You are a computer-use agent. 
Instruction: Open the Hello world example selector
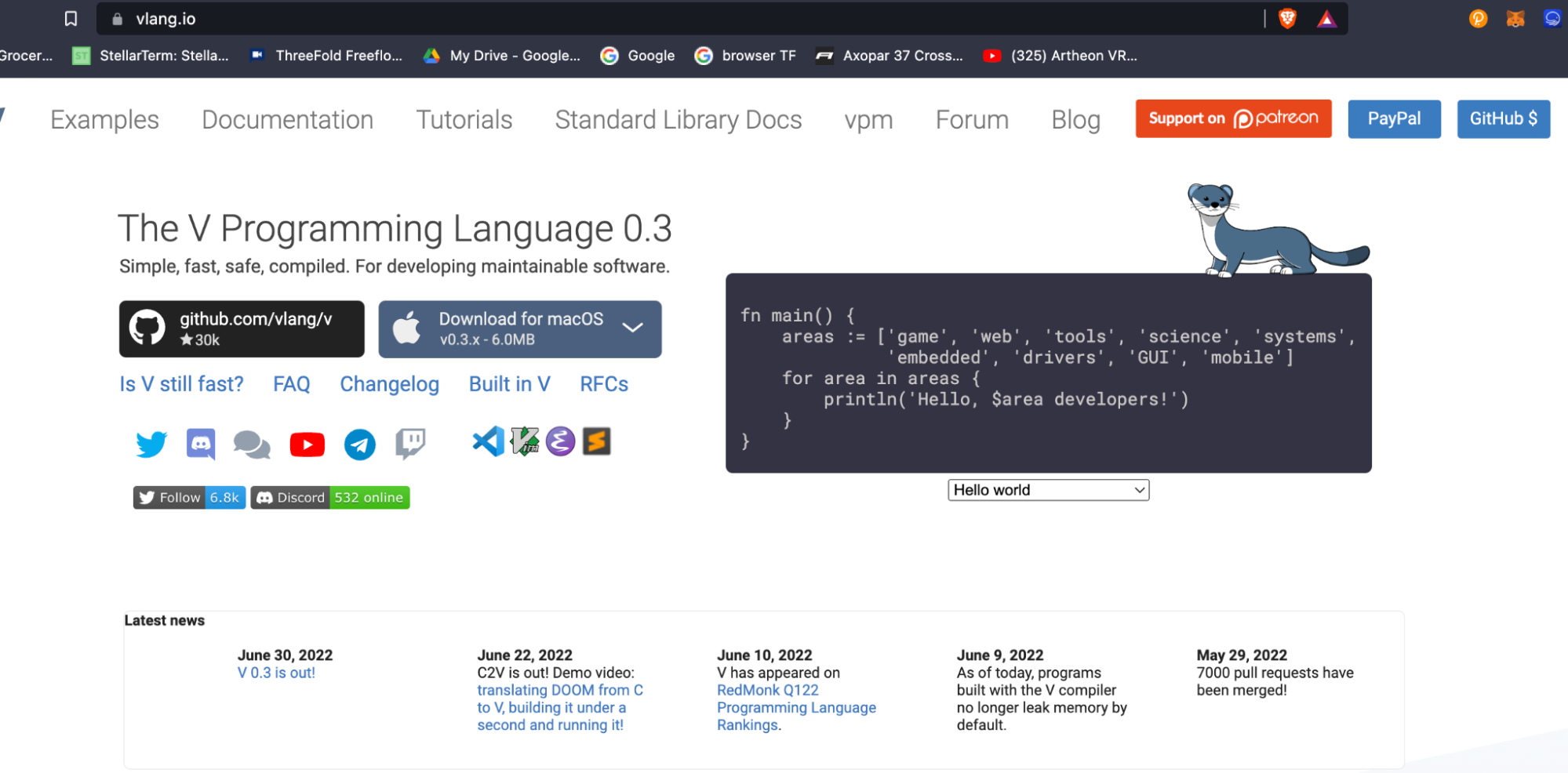click(x=1048, y=490)
